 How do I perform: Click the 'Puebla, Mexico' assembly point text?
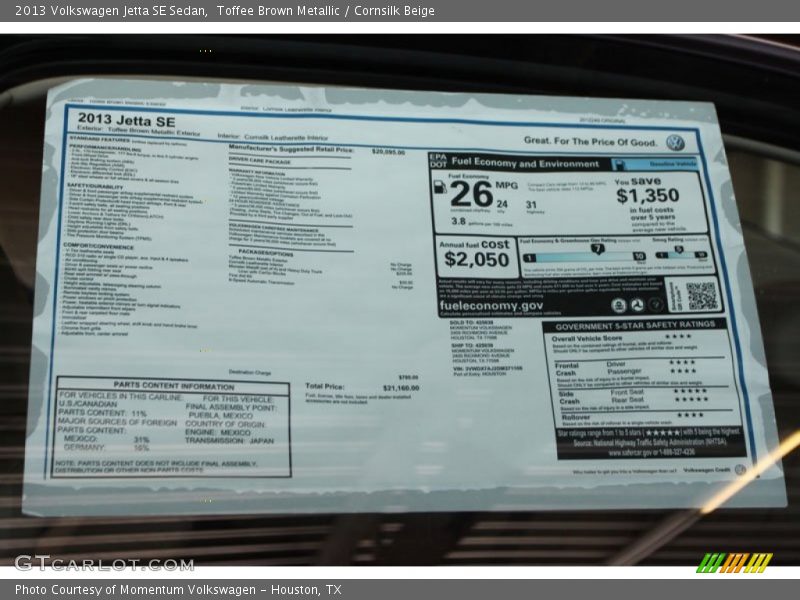[x=221, y=416]
